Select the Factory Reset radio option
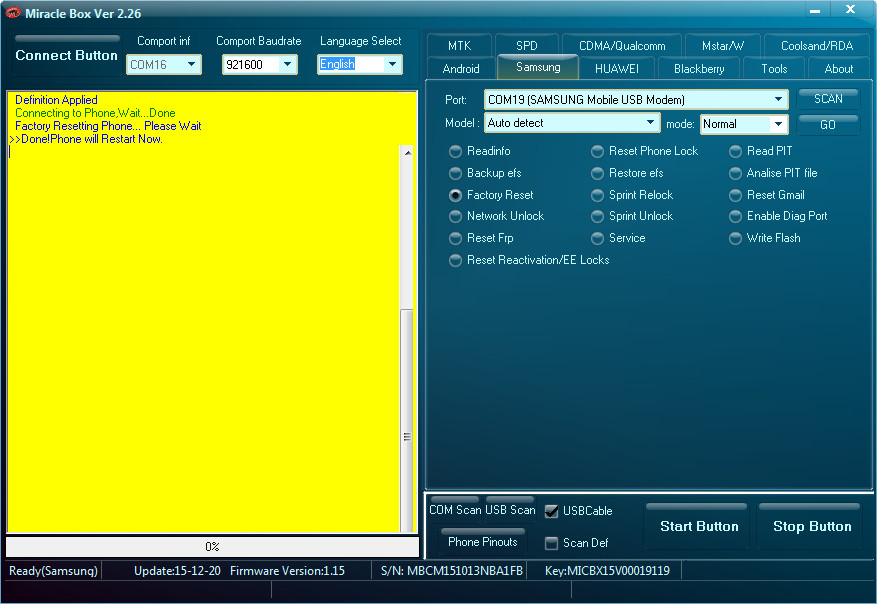Screen dimensions: 877x604 456,195
